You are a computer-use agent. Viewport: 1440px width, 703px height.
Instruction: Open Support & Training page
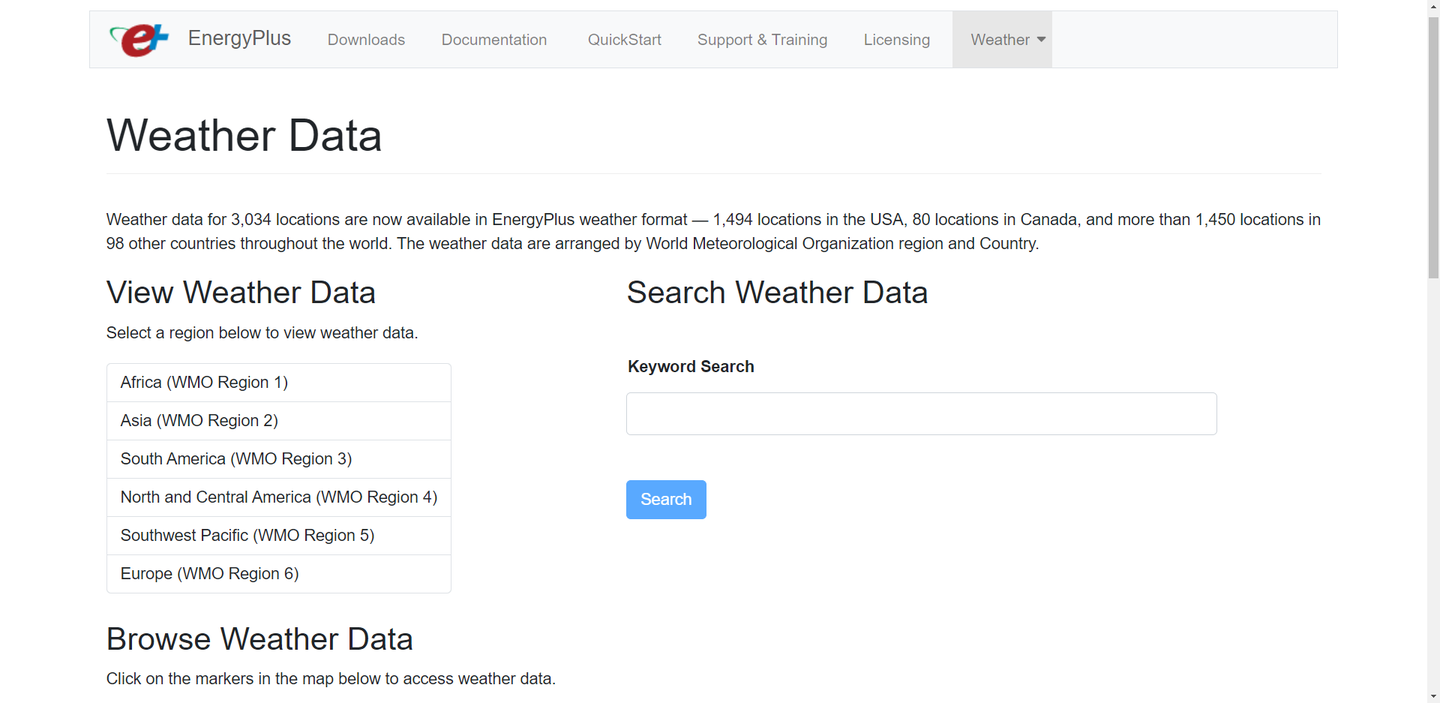[762, 40]
